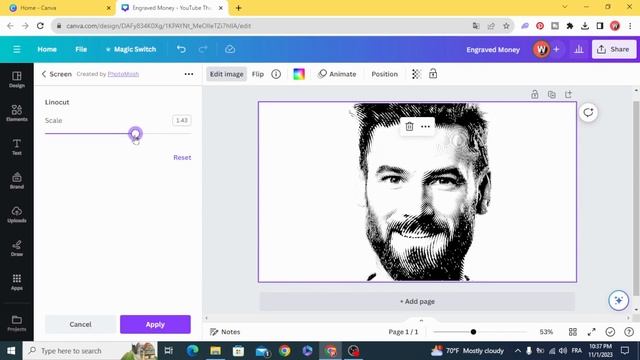Image resolution: width=640 pixels, height=360 pixels.
Task: Click the 53% zoom percentage
Action: coord(546,332)
